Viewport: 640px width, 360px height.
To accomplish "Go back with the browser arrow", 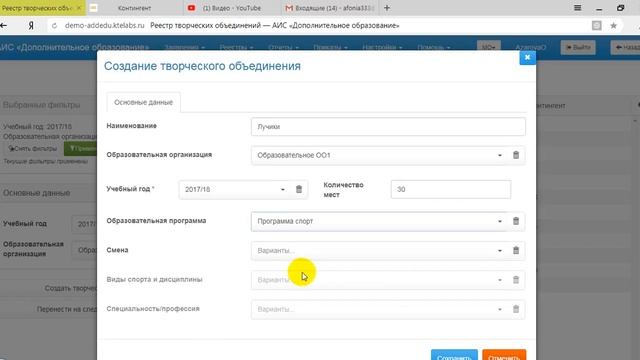I will (x=4, y=25).
